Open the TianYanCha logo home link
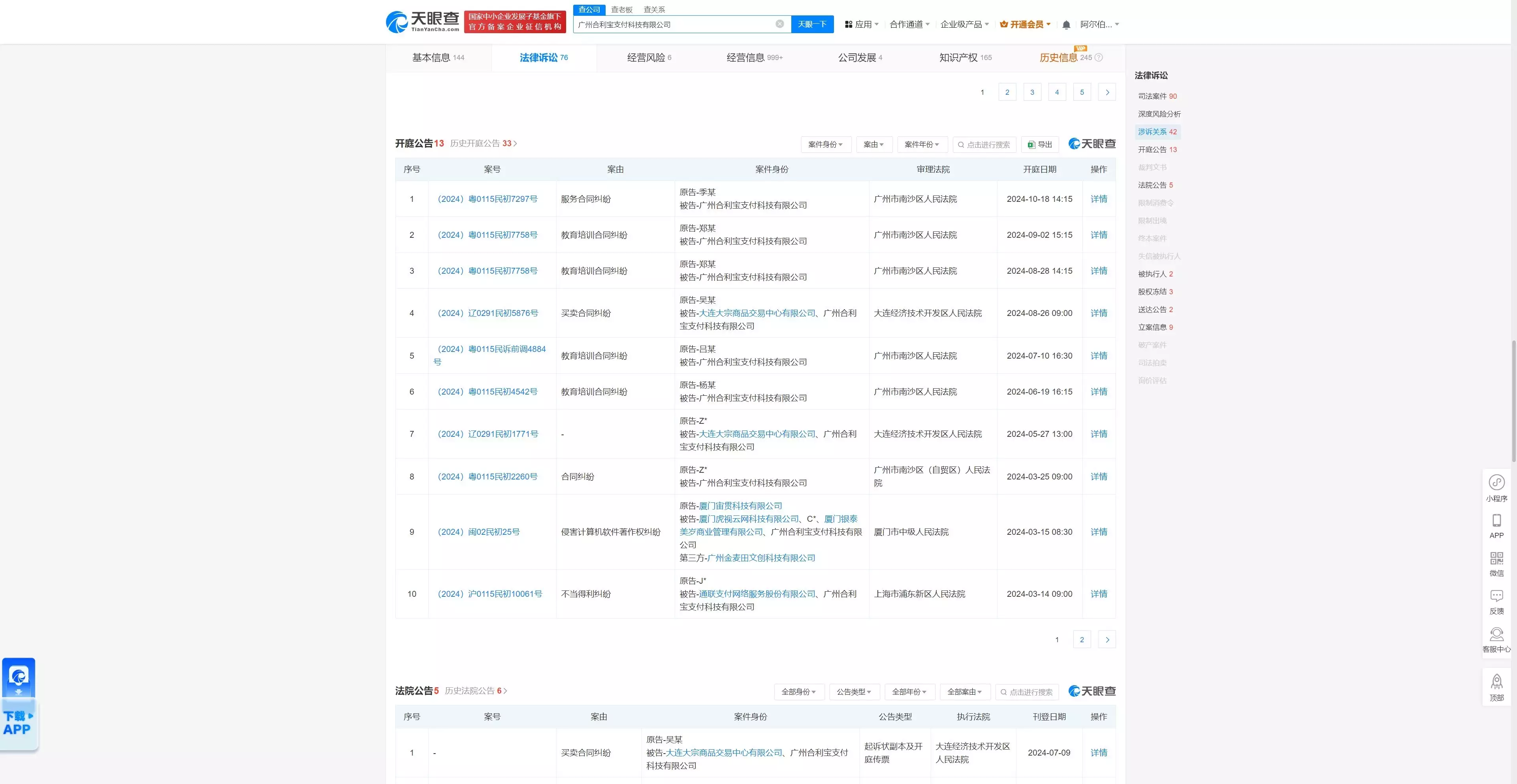 (422, 22)
